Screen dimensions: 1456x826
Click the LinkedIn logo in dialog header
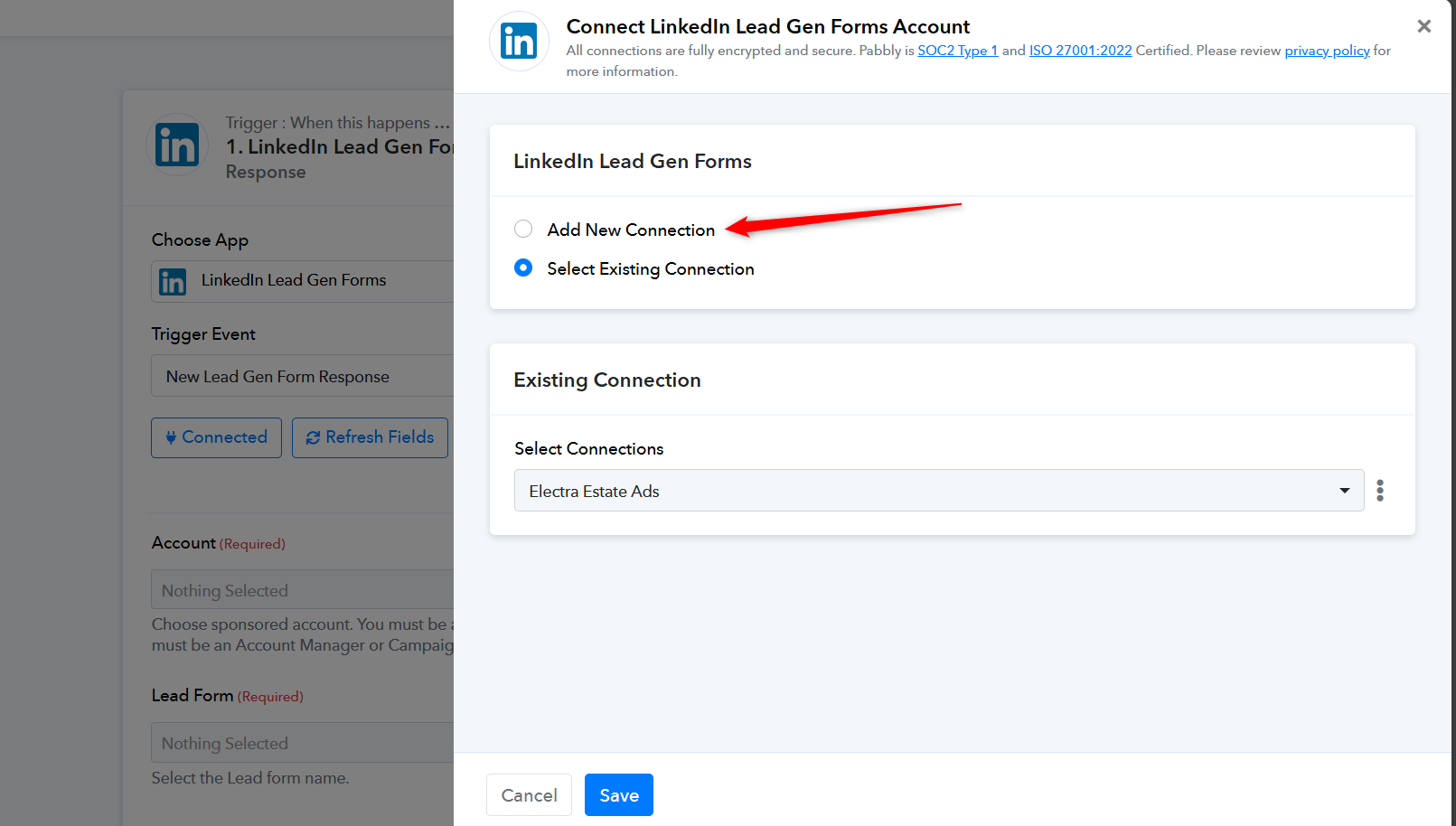click(x=519, y=42)
